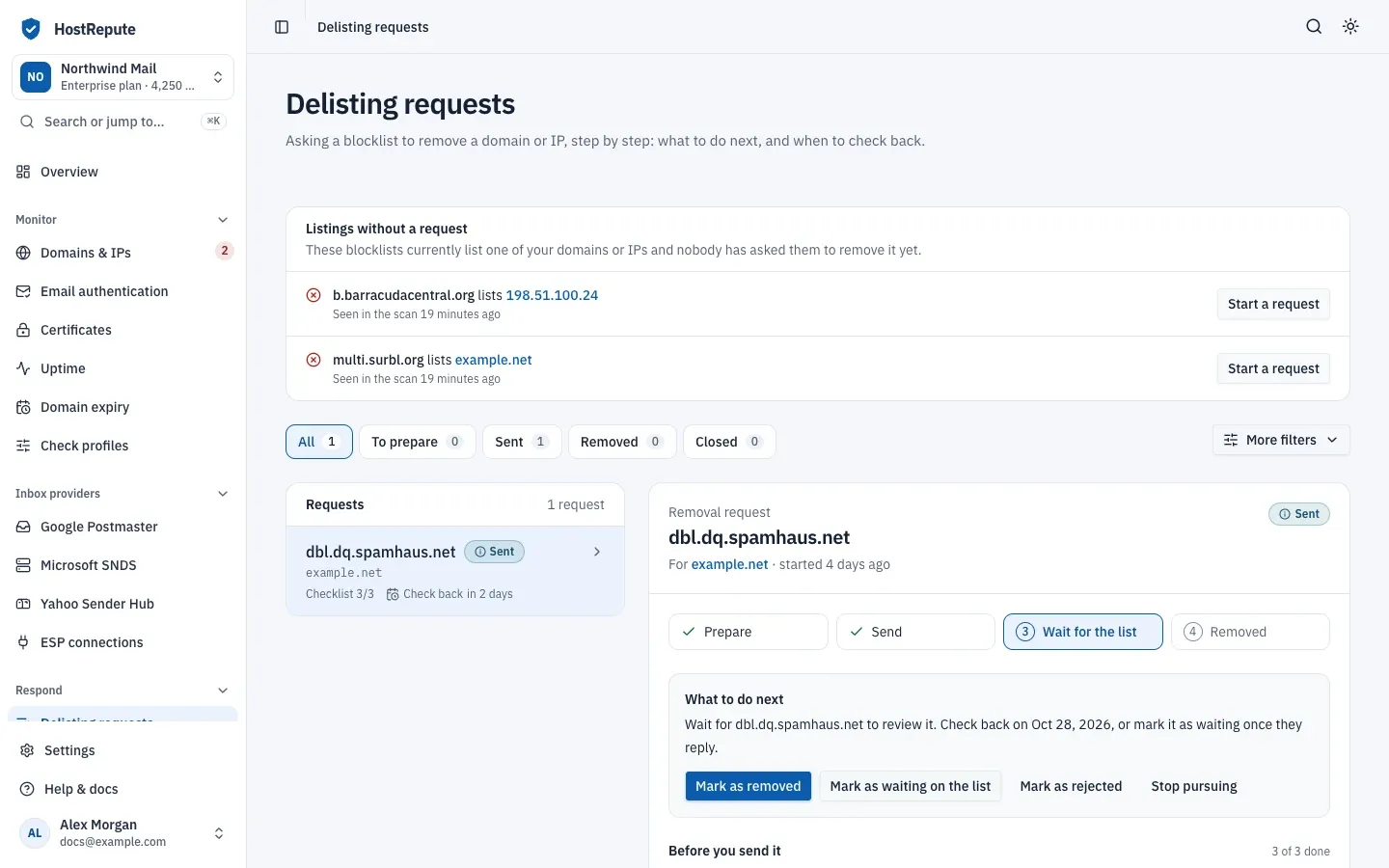Viewport: 1389px width, 868px height.
Task: Open the Northwind Mail workspace switcher
Action: pos(123,77)
